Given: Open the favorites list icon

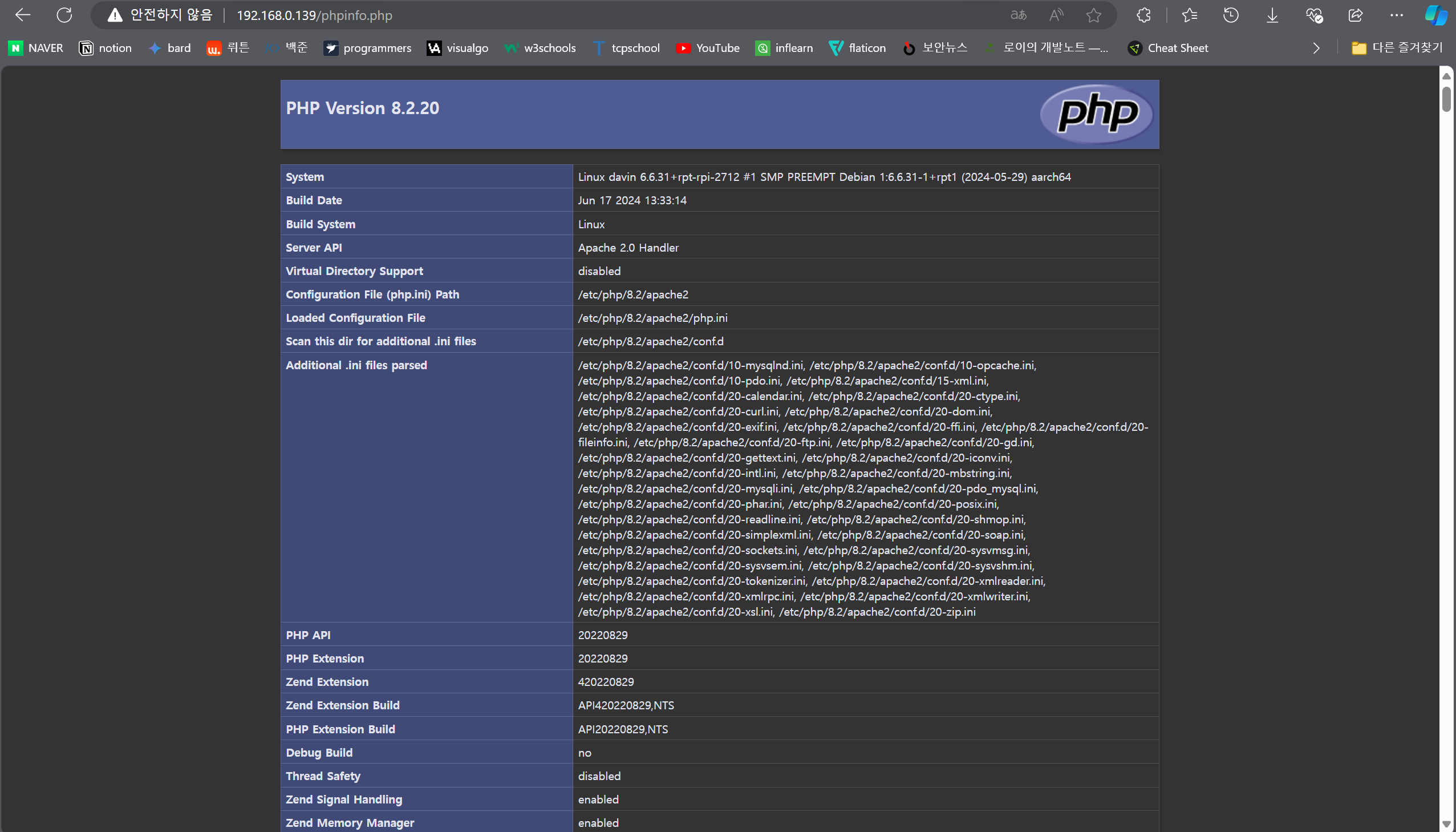Looking at the screenshot, I should point(1189,15).
